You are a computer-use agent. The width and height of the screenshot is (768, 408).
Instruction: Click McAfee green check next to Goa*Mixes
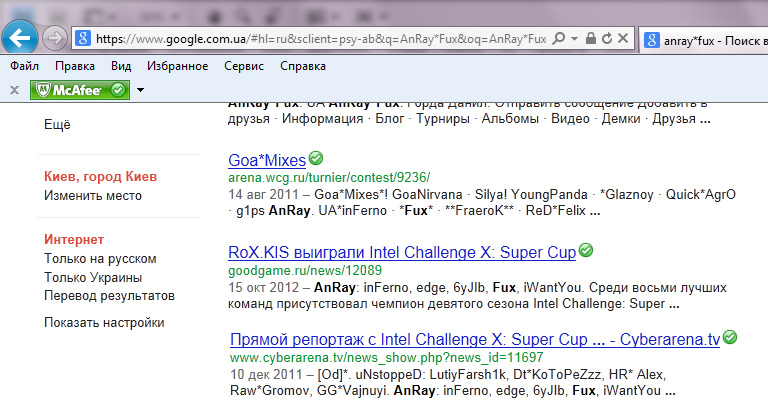(x=316, y=158)
